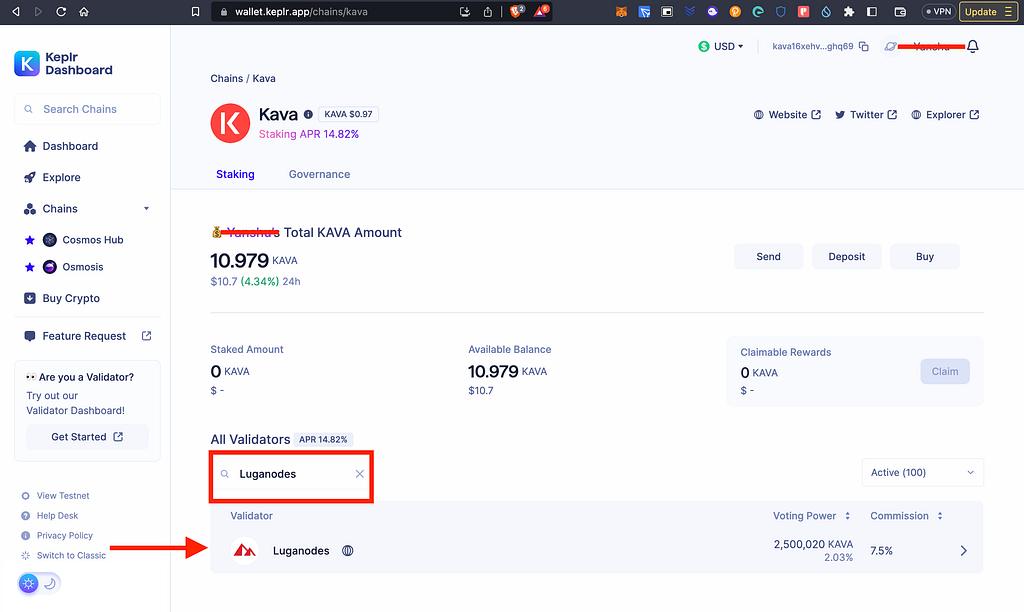Click the share icon in address bar
The image size is (1024, 612).
(487, 12)
